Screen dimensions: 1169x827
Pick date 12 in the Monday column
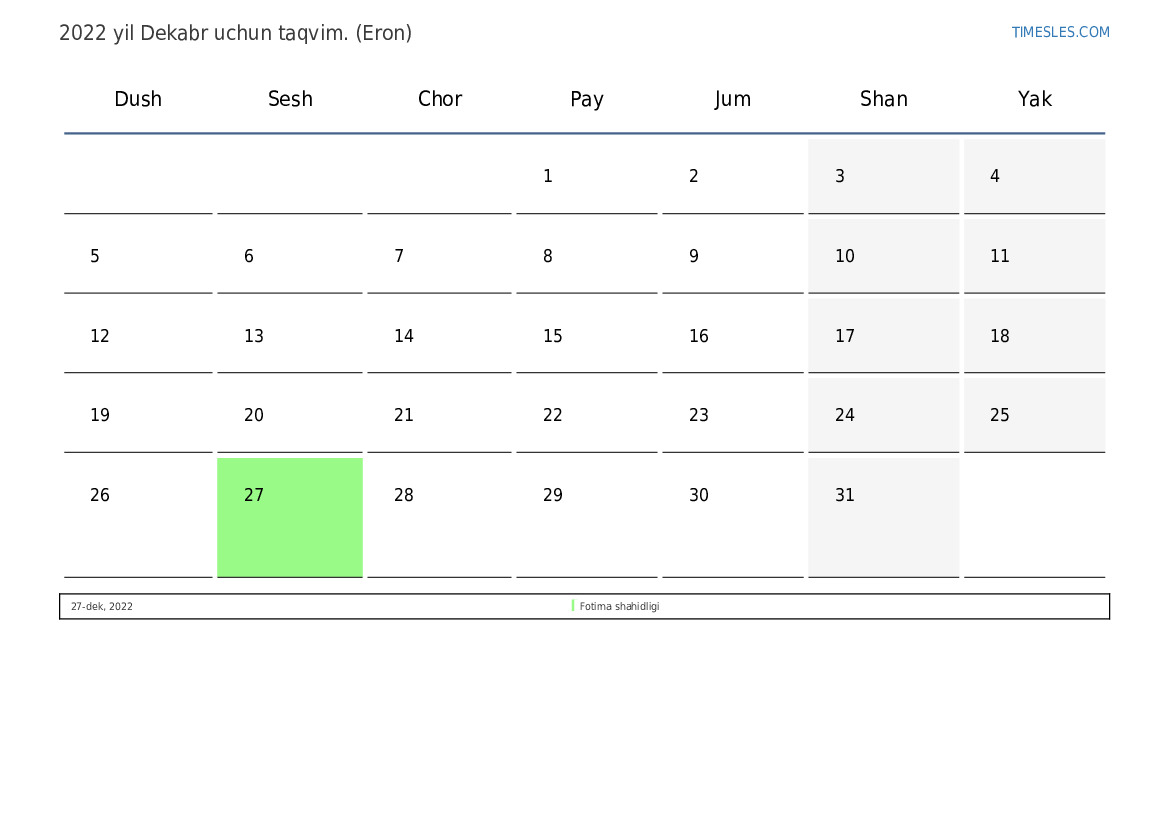coord(100,336)
